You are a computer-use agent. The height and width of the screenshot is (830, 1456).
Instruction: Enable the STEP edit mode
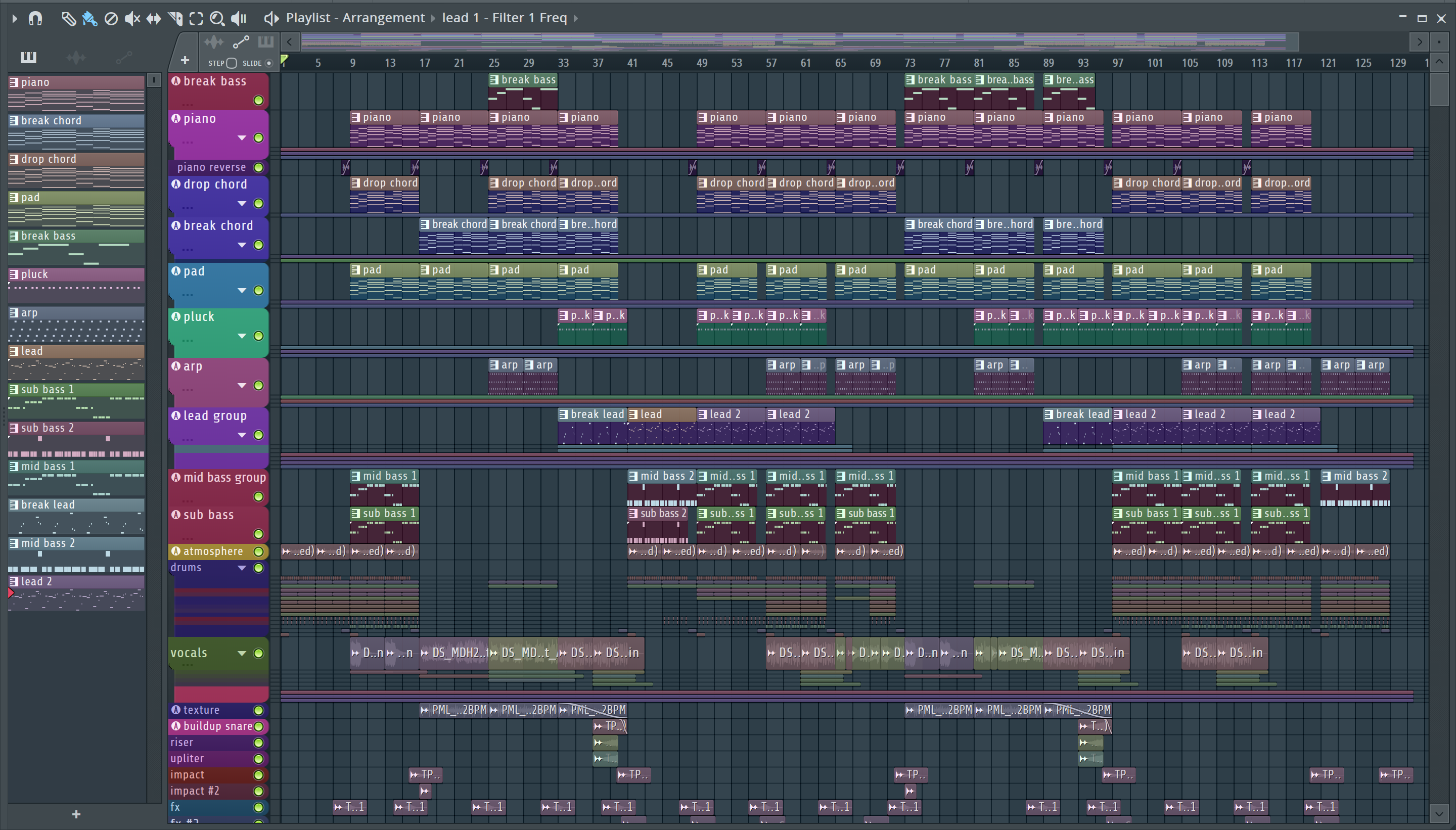click(232, 63)
